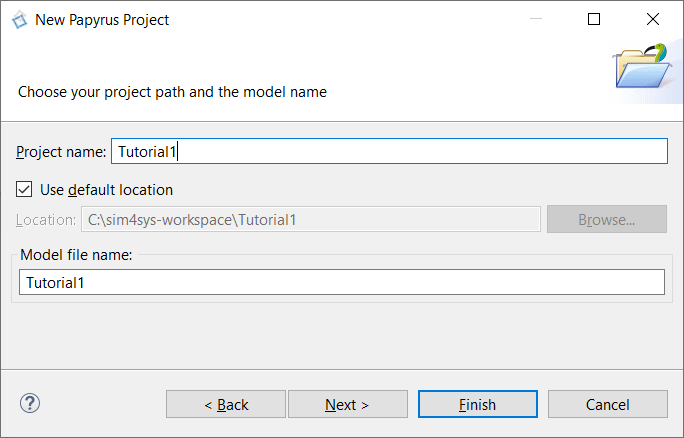
Task: Cancel the New Papyrus Project wizard
Action: (608, 404)
